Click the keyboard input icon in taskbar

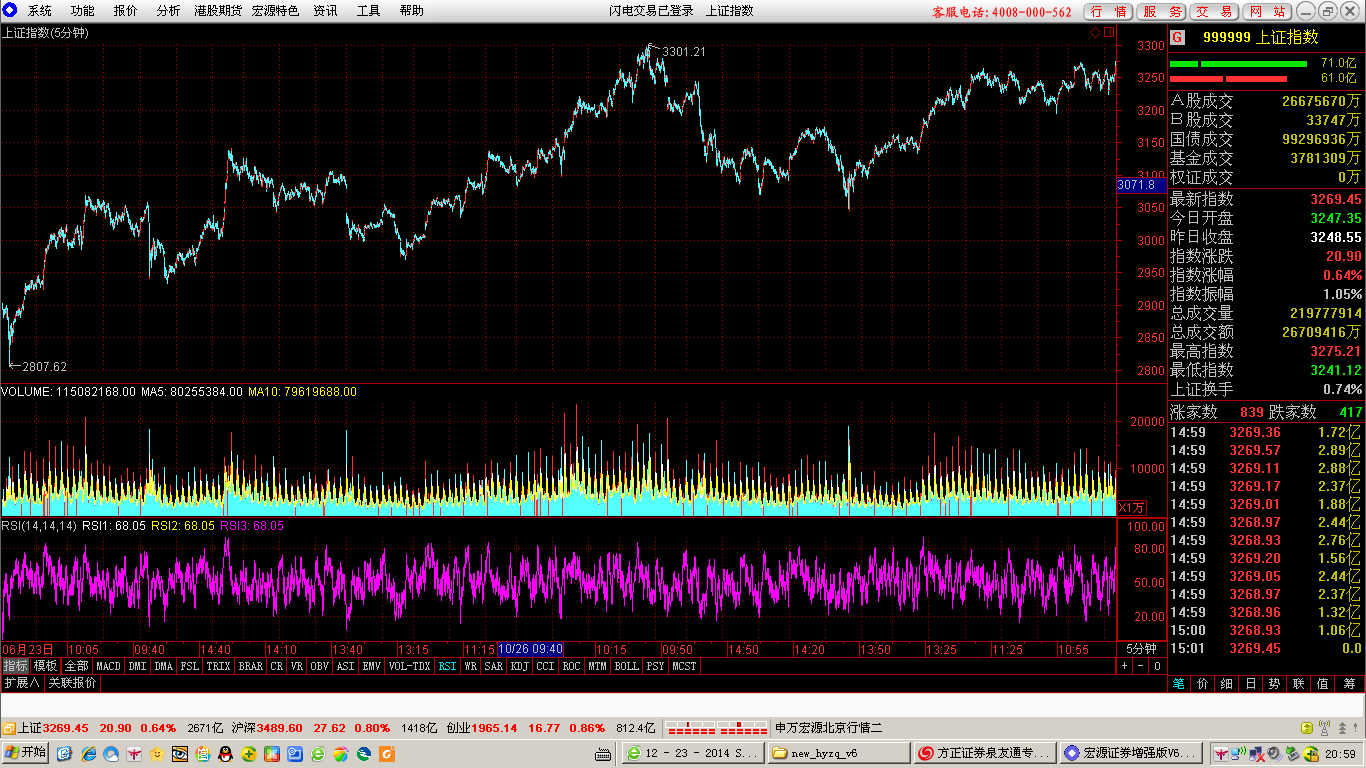[603, 753]
